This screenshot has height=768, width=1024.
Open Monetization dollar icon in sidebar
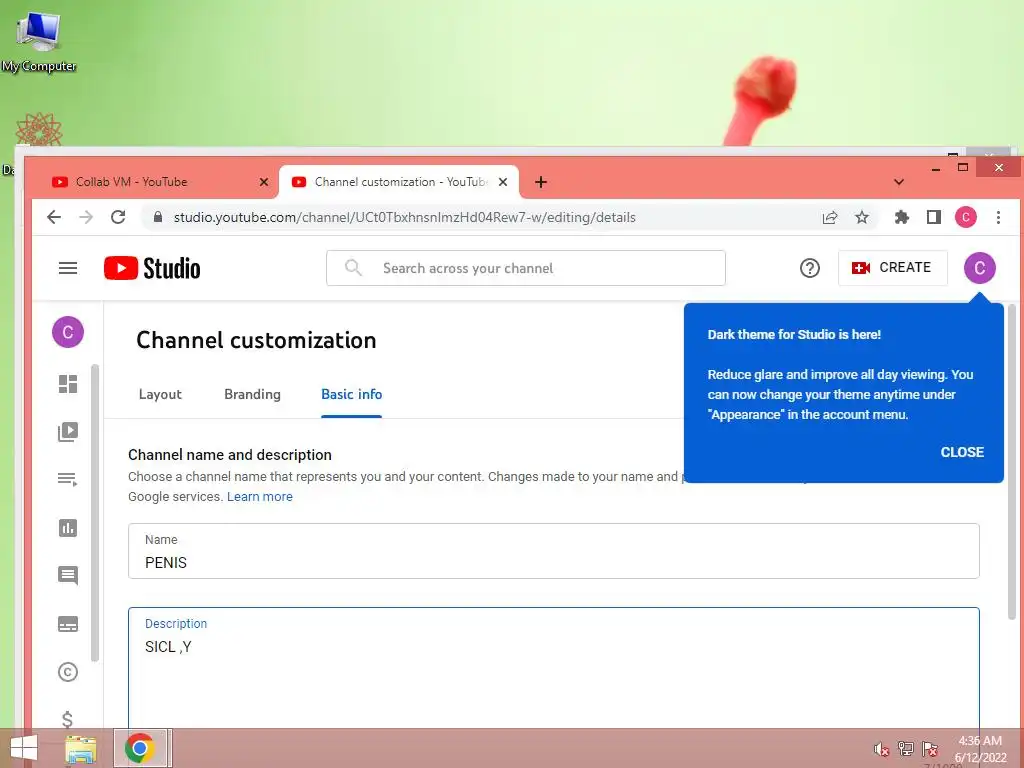[x=67, y=719]
